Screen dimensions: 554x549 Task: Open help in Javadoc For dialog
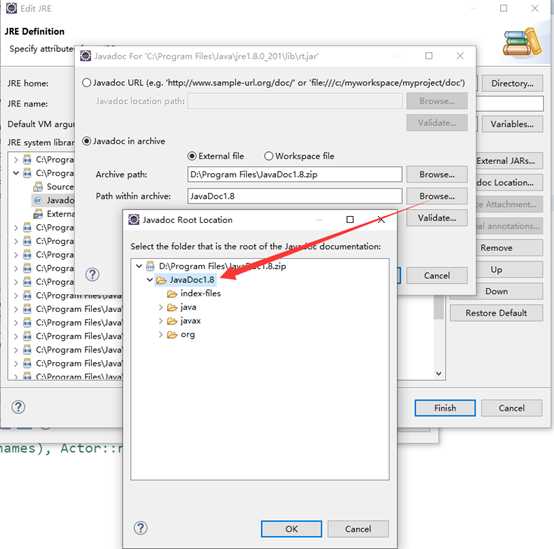click(93, 274)
